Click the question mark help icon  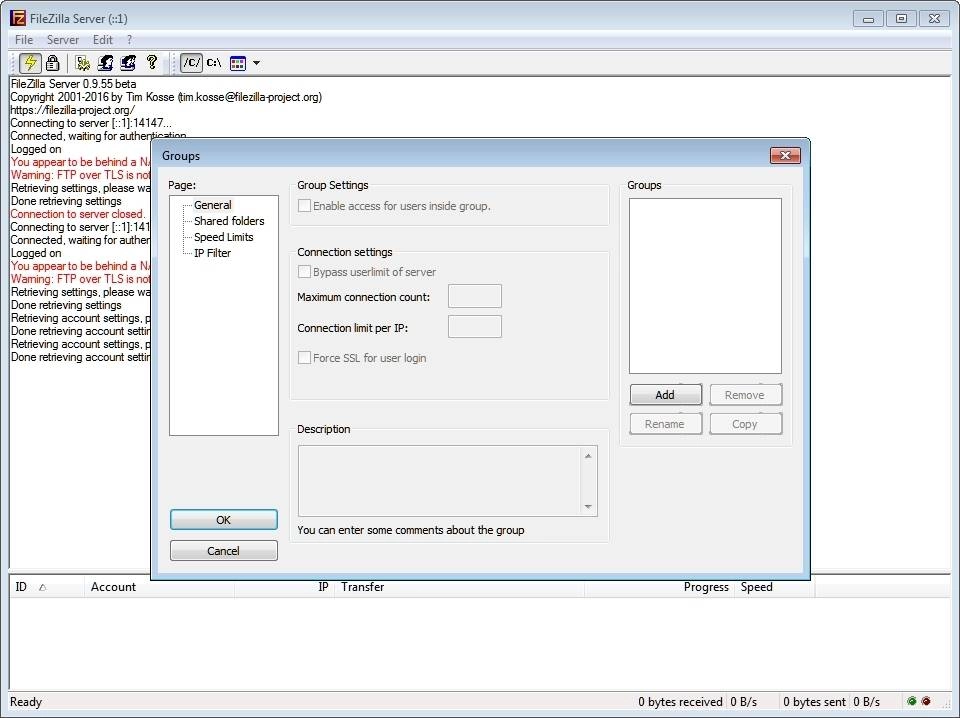point(152,62)
